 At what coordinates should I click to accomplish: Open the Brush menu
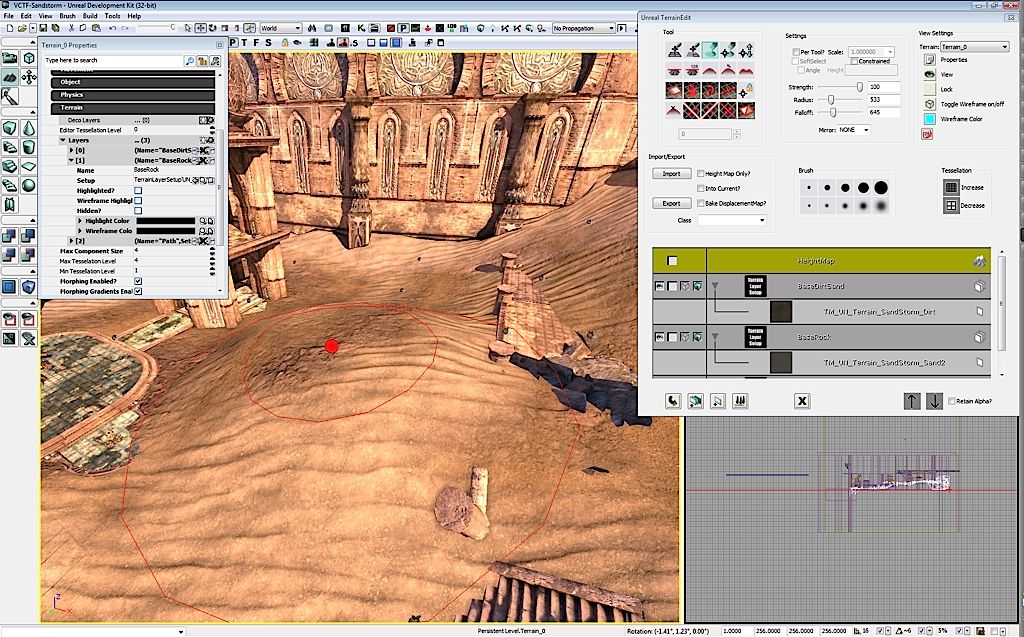click(x=67, y=16)
